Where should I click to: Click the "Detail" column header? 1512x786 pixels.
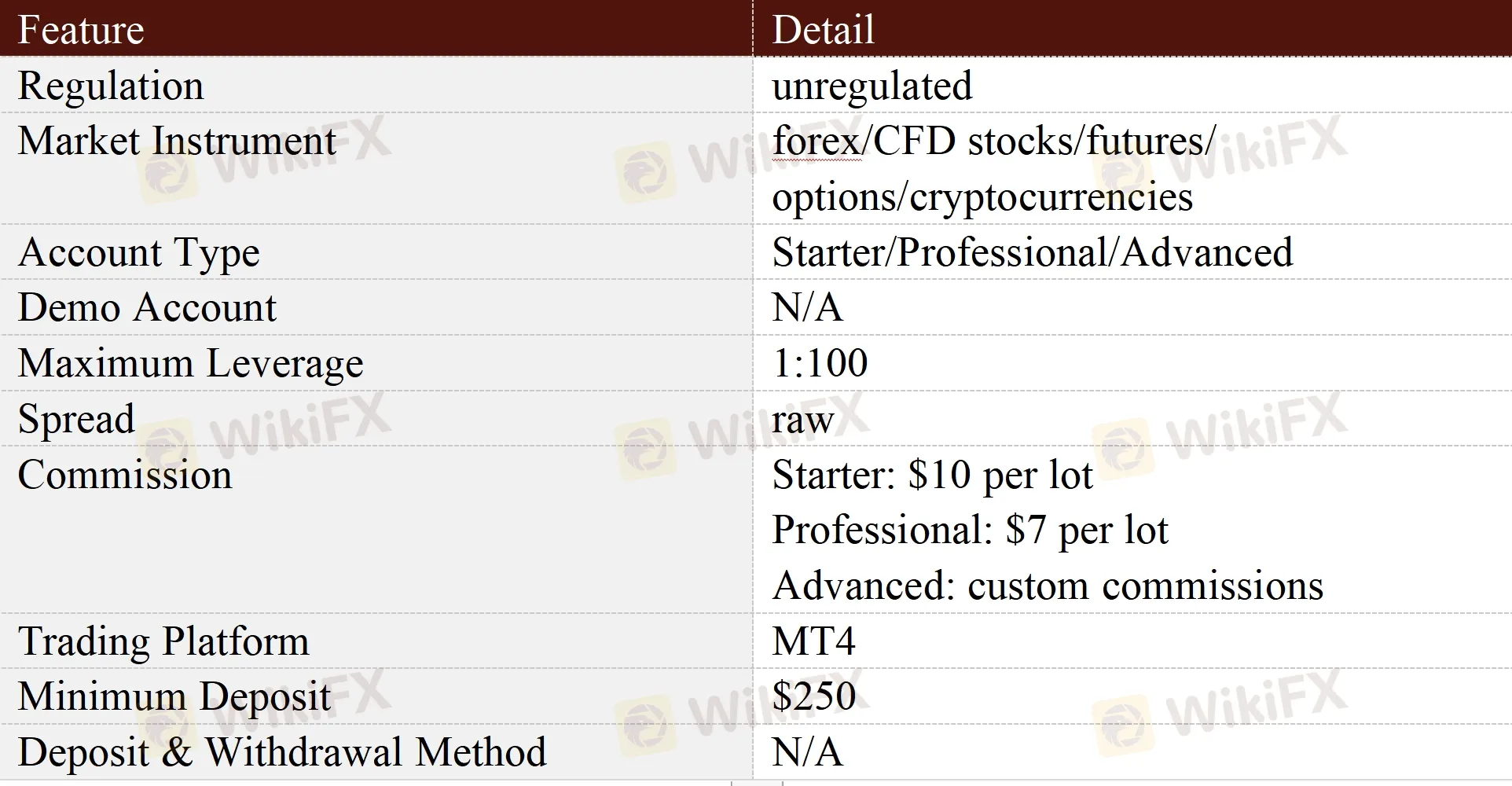823,30
